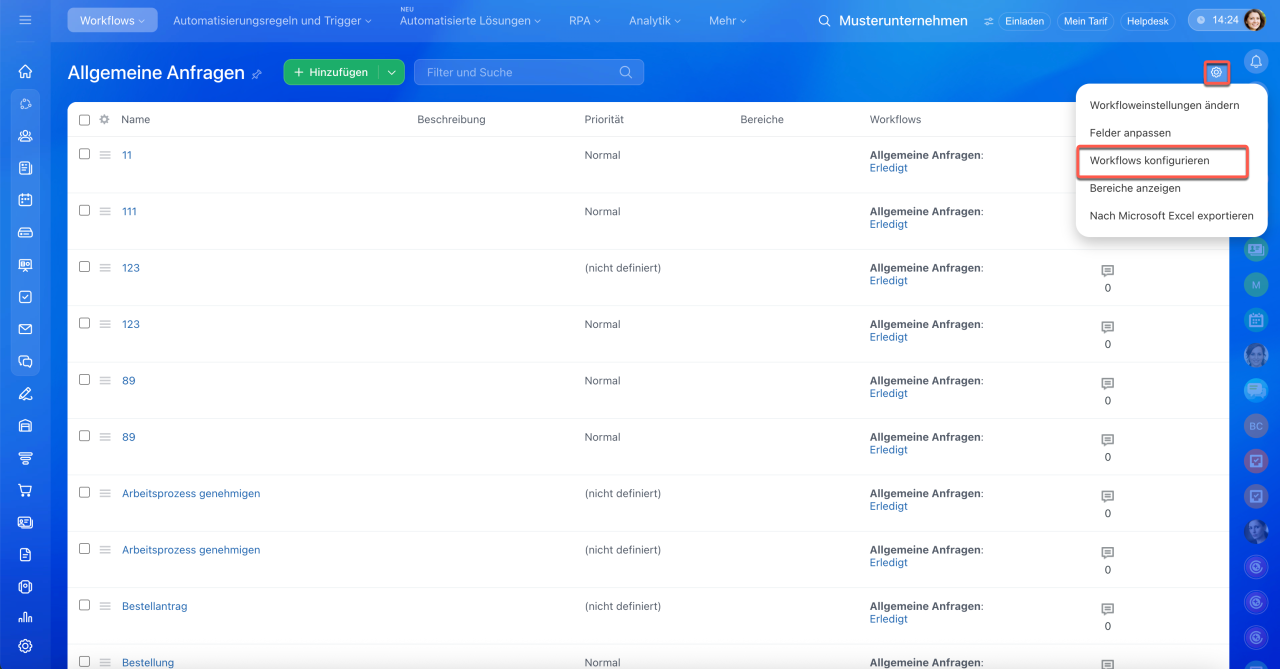1280x669 pixels.
Task: Click the Einladen button
Action: [x=1025, y=21]
